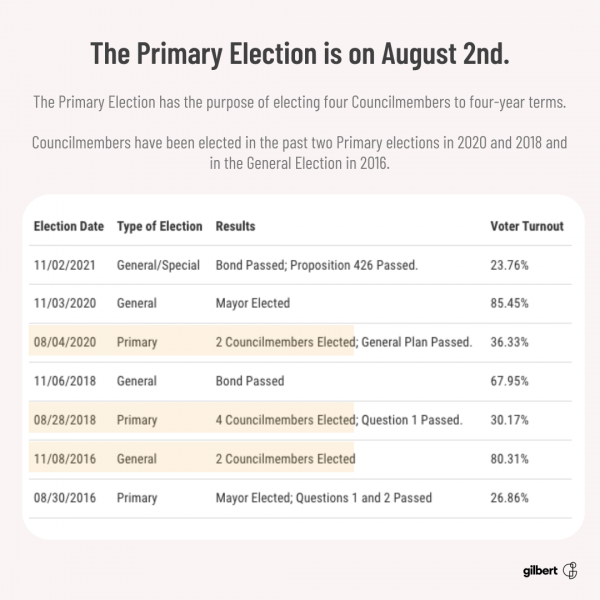
Task: Click the Voter Turnout column header
Action: point(527,226)
